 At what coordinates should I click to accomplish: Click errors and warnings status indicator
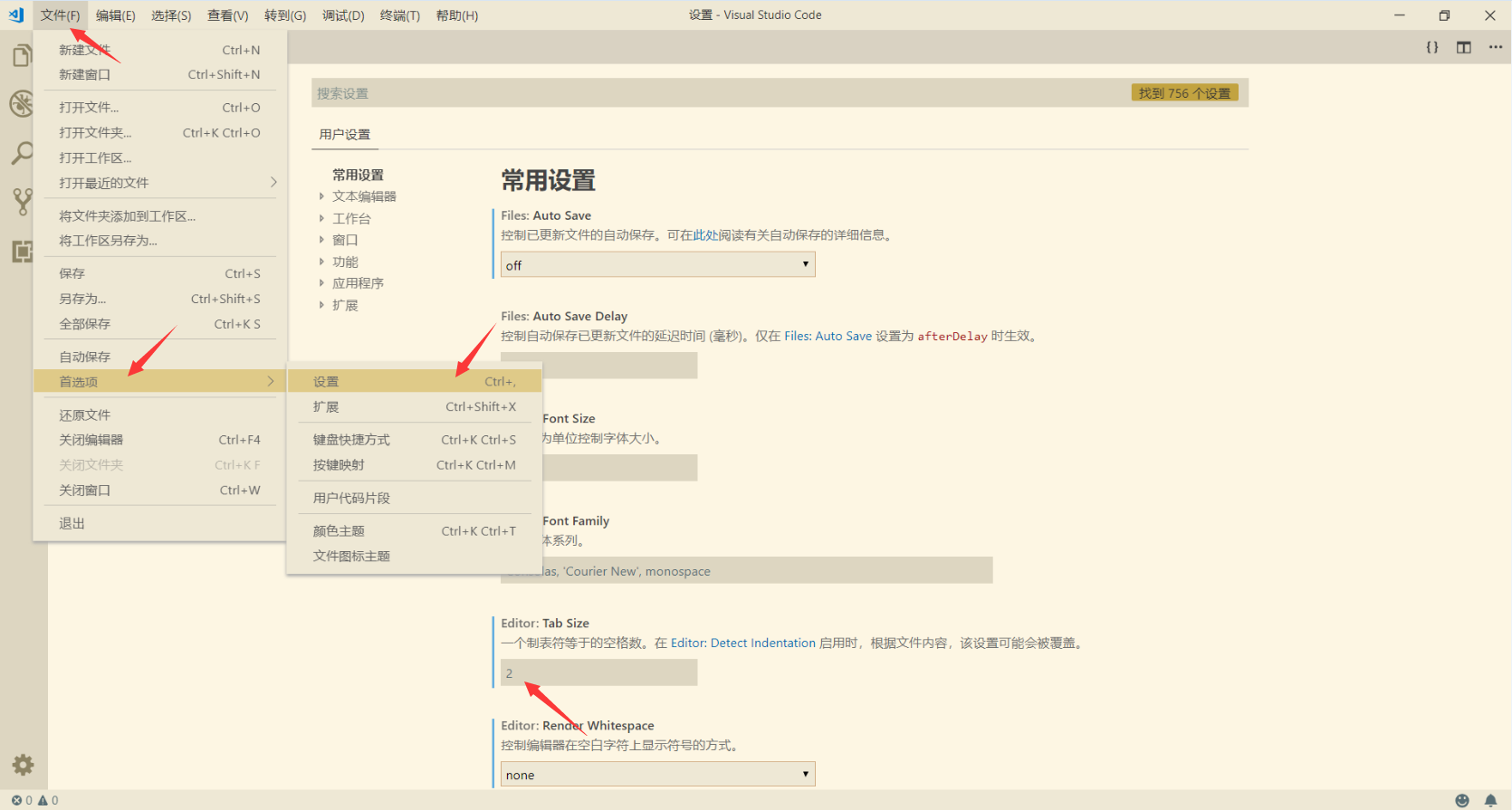click(x=35, y=800)
